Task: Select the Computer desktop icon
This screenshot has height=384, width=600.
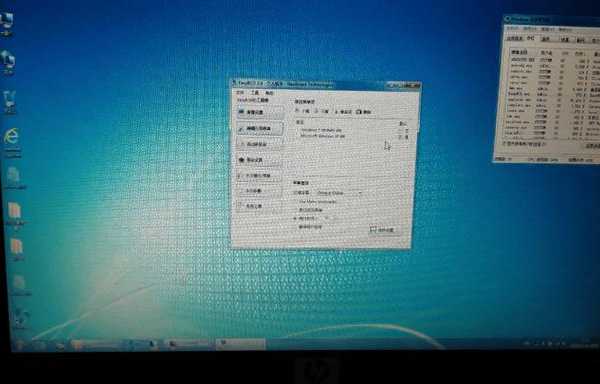Action: [7, 23]
